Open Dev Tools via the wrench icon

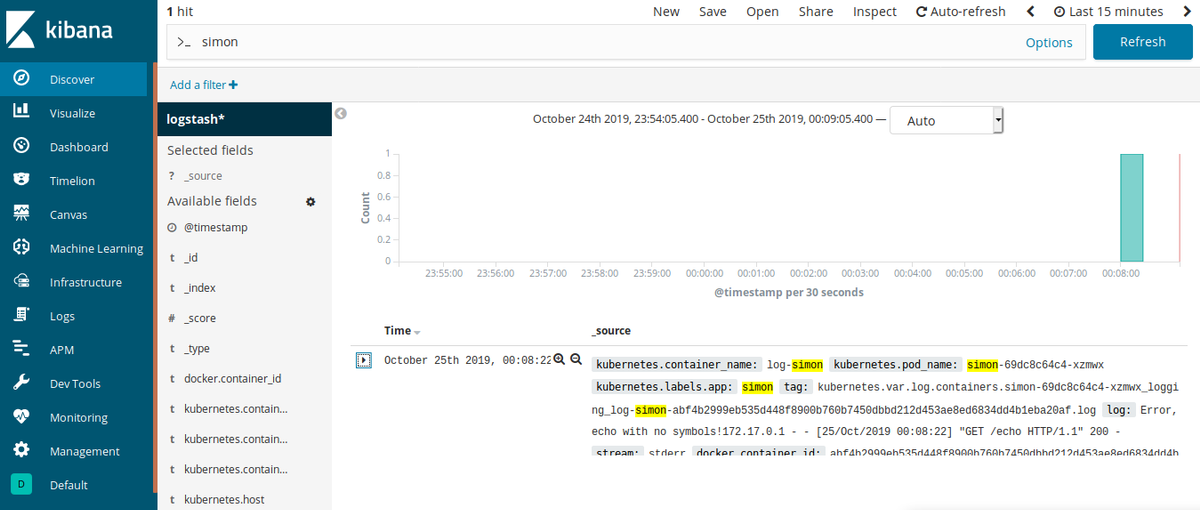tap(21, 383)
